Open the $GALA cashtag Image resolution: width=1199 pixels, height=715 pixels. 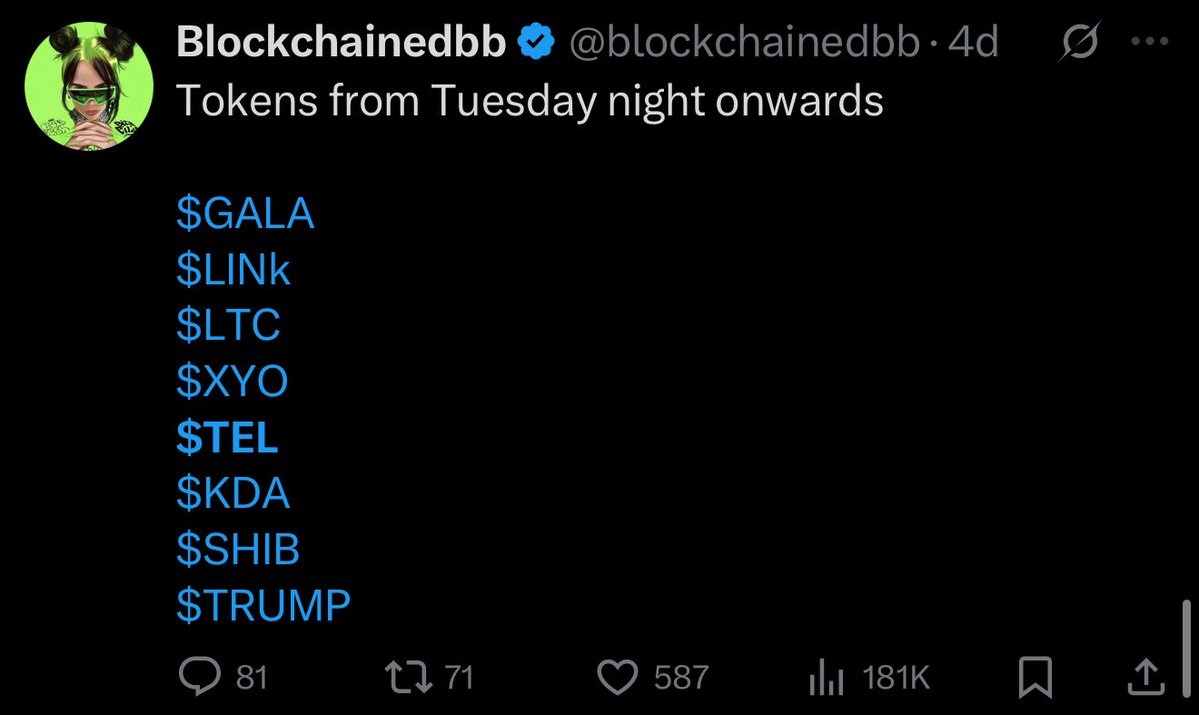pos(245,213)
